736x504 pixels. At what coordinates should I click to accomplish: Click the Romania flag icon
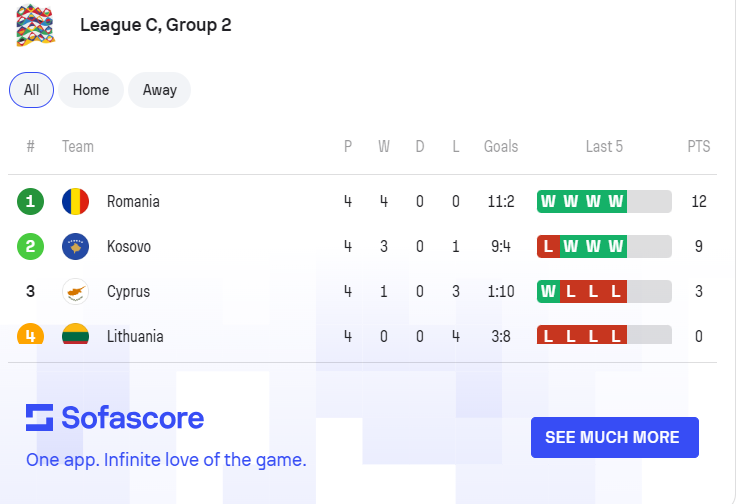coord(76,201)
